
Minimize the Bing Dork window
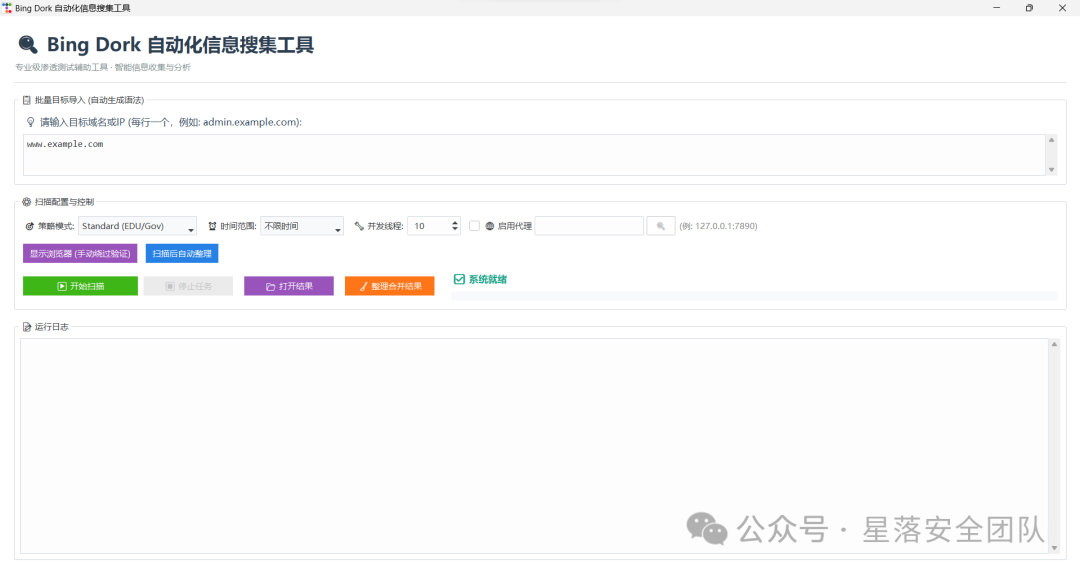(x=996, y=8)
